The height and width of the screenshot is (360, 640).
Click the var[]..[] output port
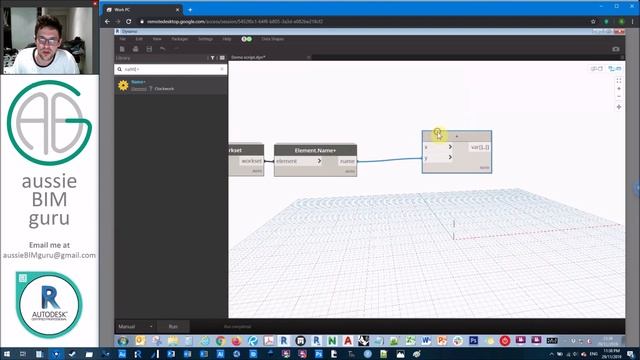(x=480, y=147)
